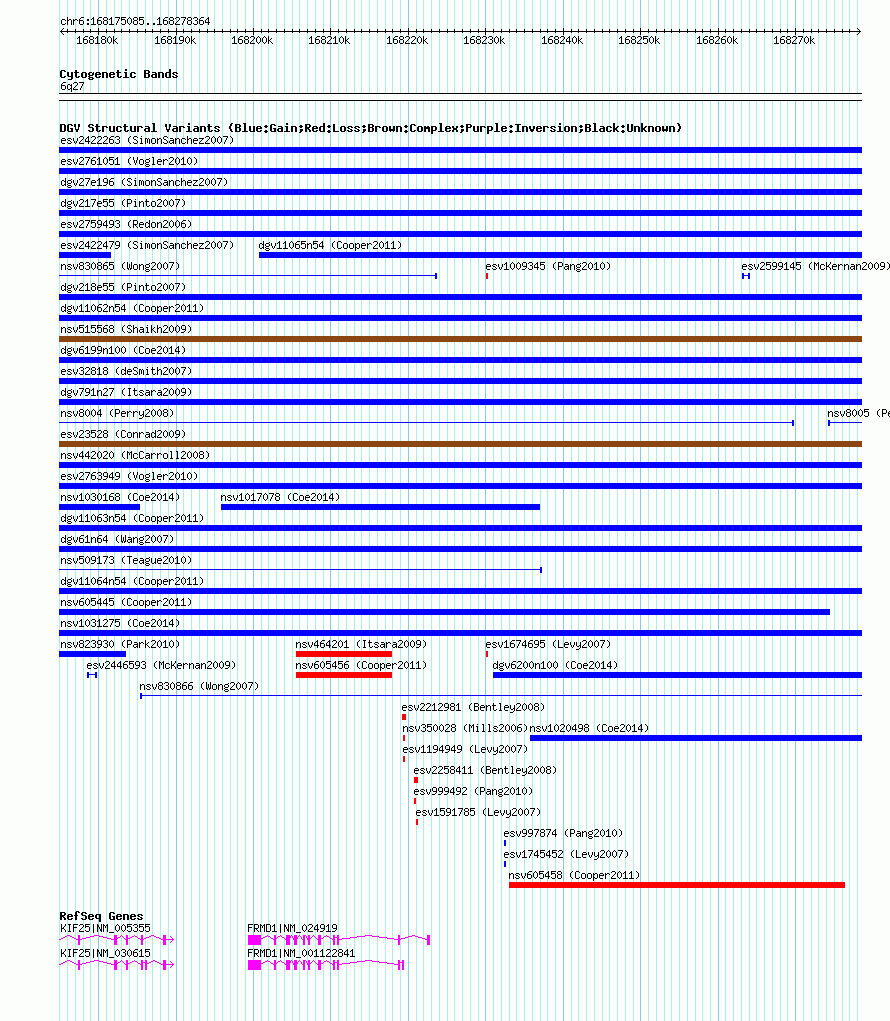Viewport: 890px width, 1021px height.
Task: Select nsv823930 (Park2010) variant label
Action: (120, 644)
